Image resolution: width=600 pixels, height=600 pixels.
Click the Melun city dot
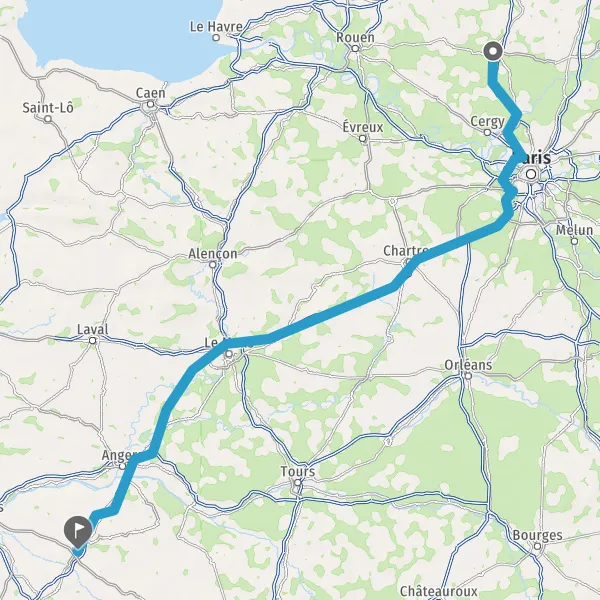point(574,241)
